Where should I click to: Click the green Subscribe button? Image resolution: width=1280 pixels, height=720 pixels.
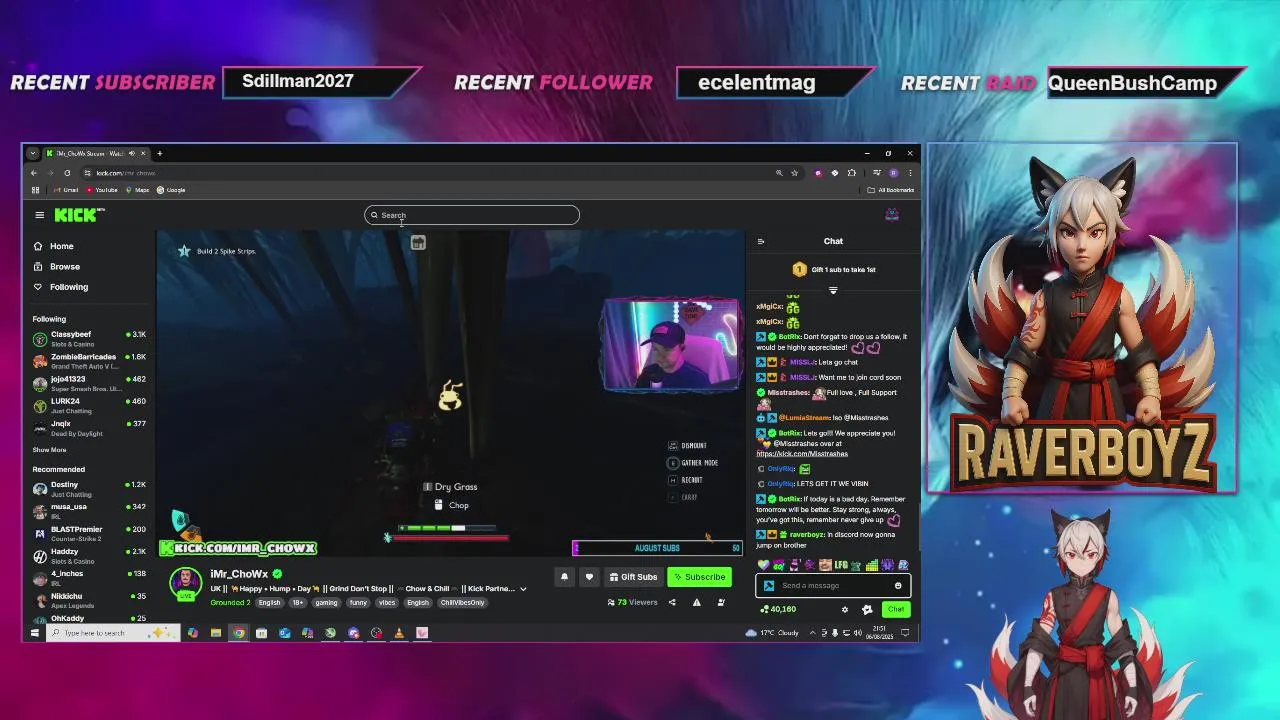699,577
